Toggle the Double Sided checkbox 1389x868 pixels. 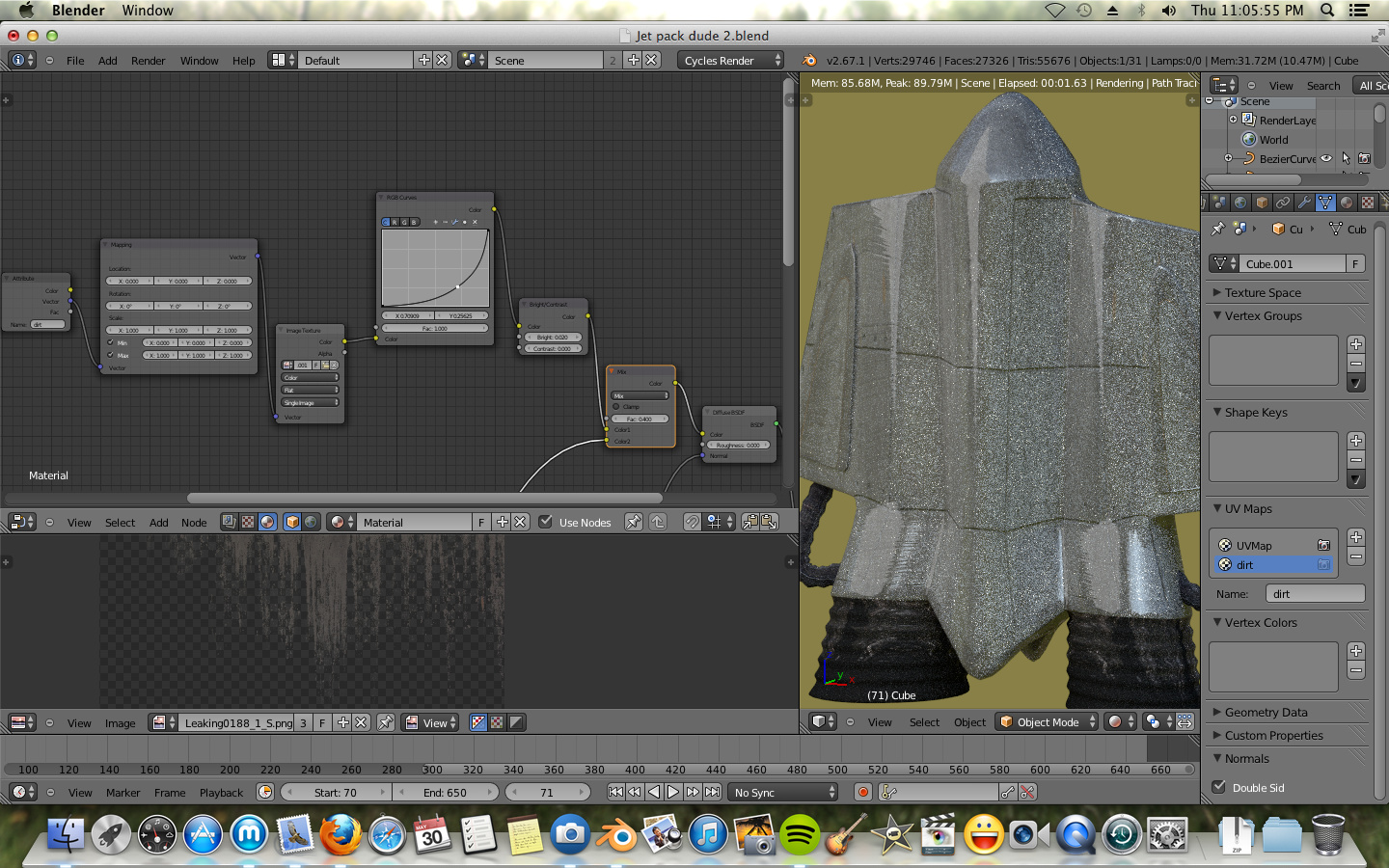1219,787
